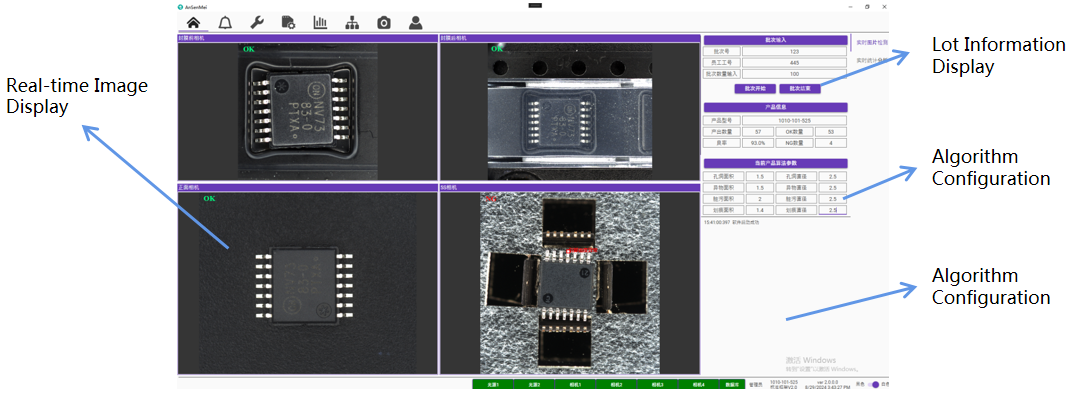Click the green 数据库 status indicator
The height and width of the screenshot is (397, 1073).
(733, 385)
